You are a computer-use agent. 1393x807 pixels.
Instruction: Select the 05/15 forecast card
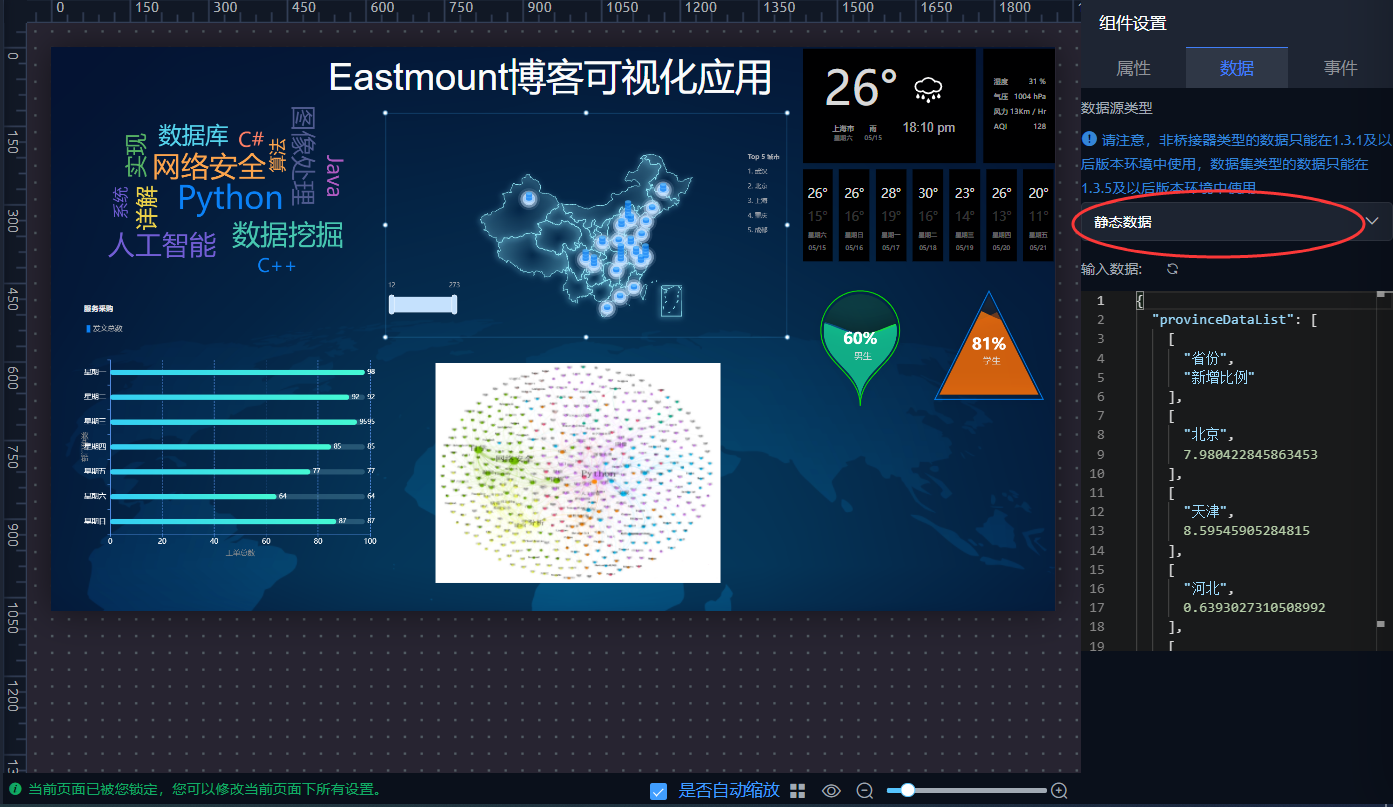(x=818, y=216)
